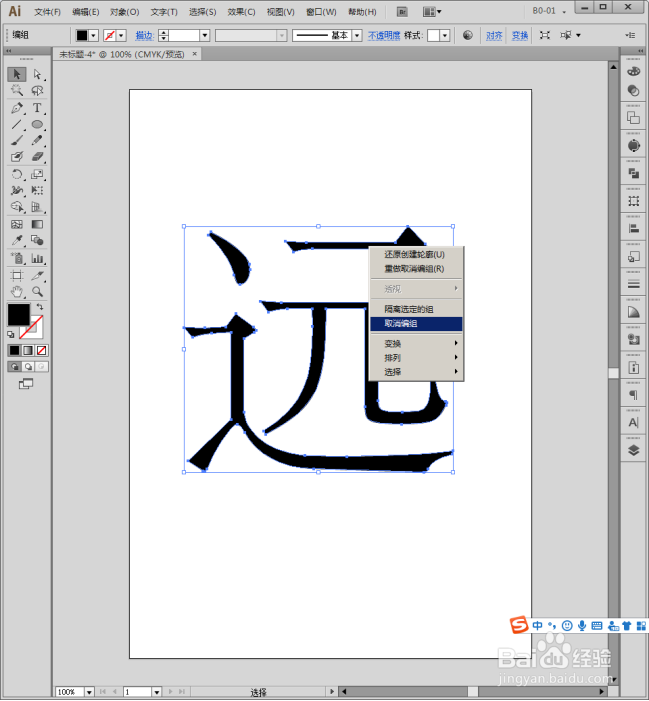Select the Perspective Grid tool
The image size is (649, 701).
(37, 207)
